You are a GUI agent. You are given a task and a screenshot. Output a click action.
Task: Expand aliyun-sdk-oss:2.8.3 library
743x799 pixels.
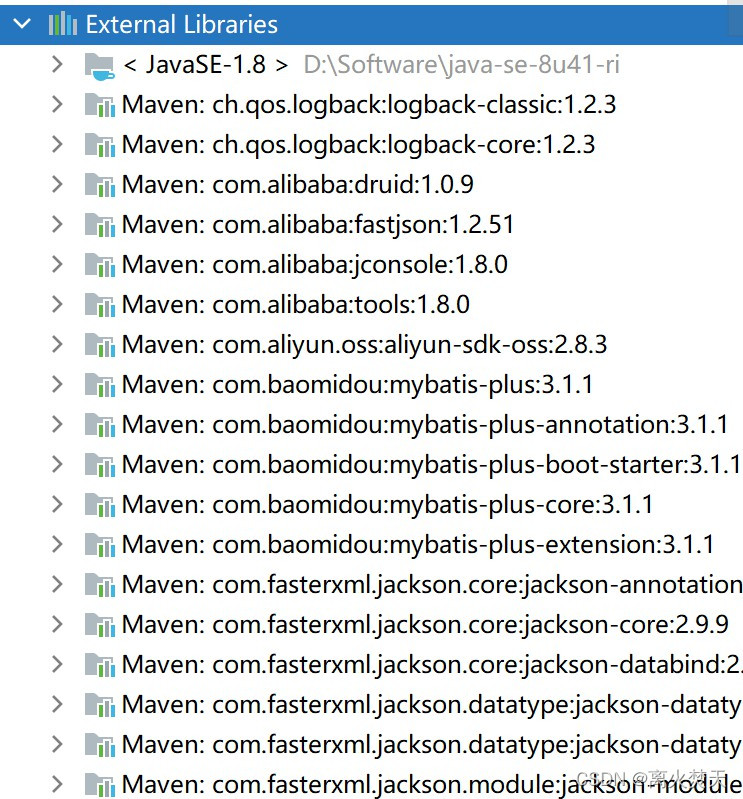pyautogui.click(x=57, y=344)
